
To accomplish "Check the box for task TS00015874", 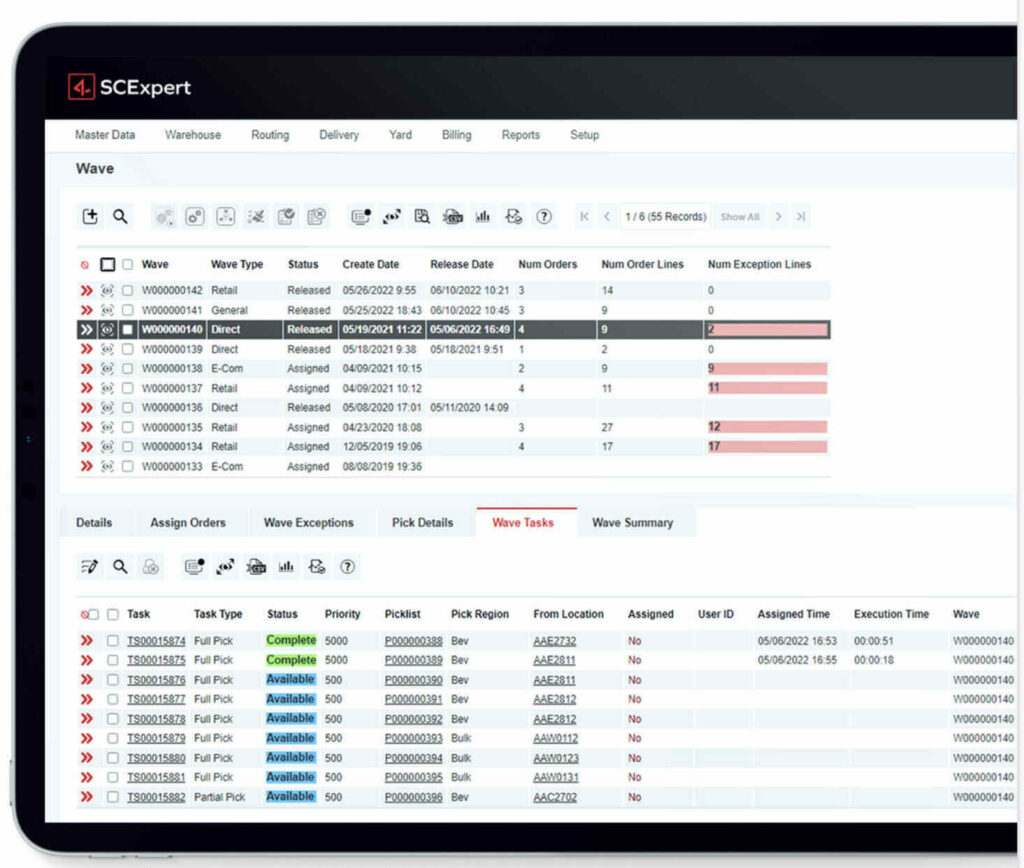I will pos(114,641).
